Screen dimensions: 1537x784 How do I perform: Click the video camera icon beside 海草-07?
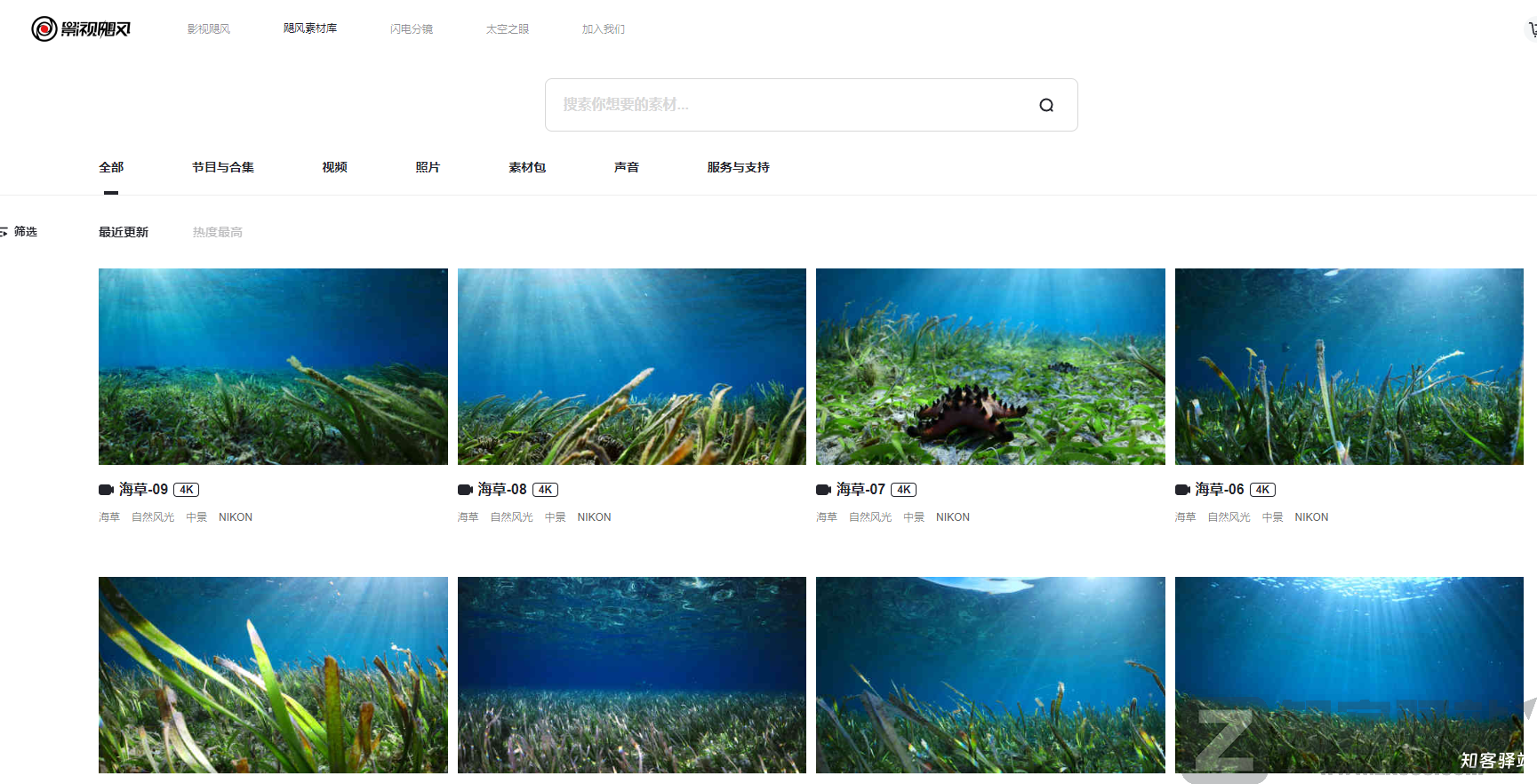coord(823,490)
